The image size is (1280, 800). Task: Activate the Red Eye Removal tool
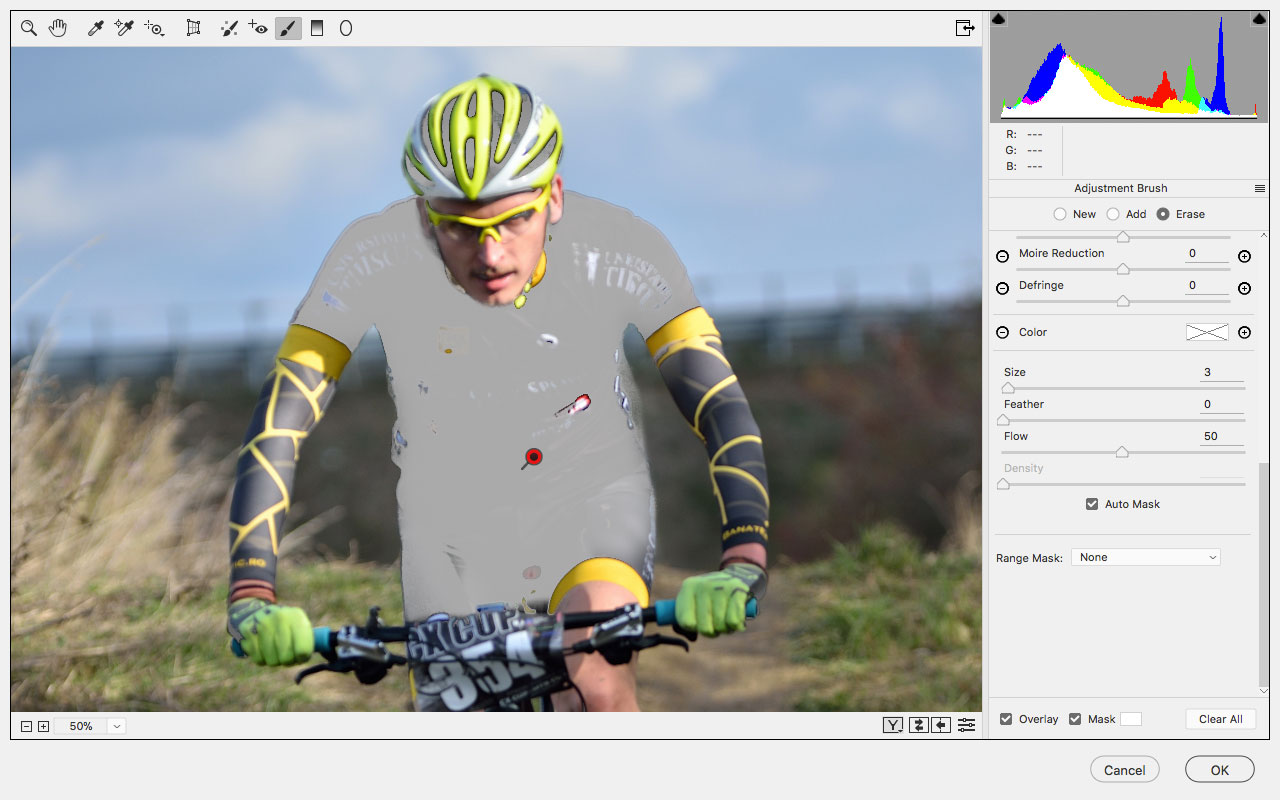click(257, 28)
